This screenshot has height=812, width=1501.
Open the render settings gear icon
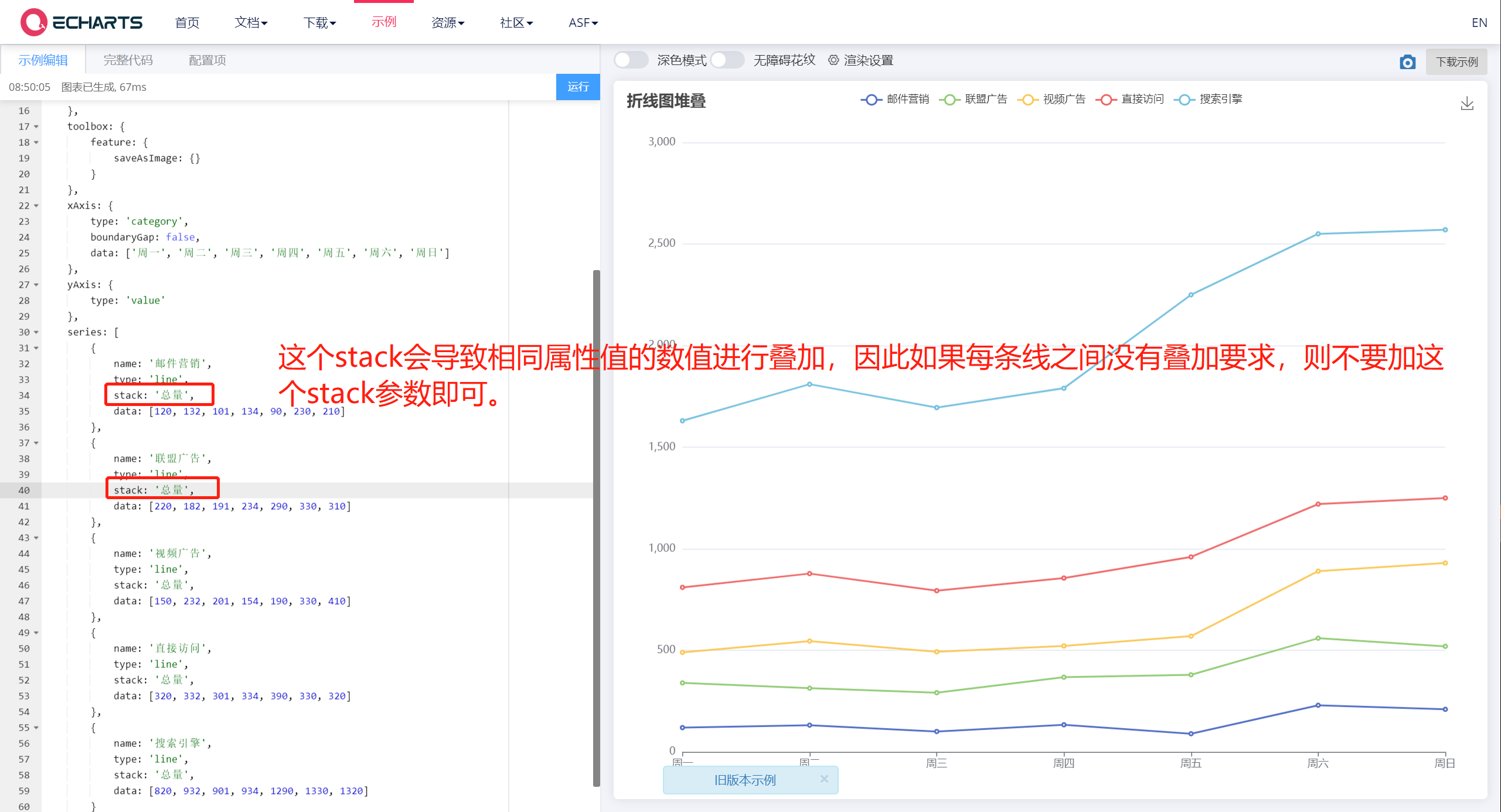point(833,60)
